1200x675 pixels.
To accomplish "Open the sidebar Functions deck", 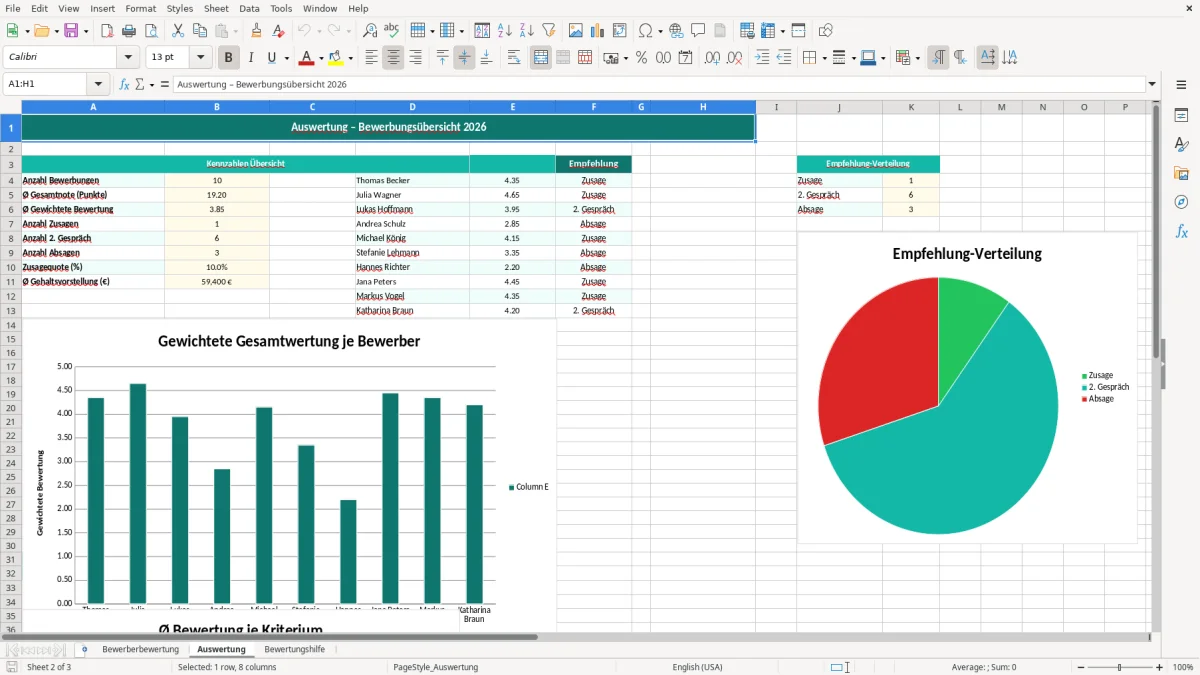I will click(x=1181, y=231).
